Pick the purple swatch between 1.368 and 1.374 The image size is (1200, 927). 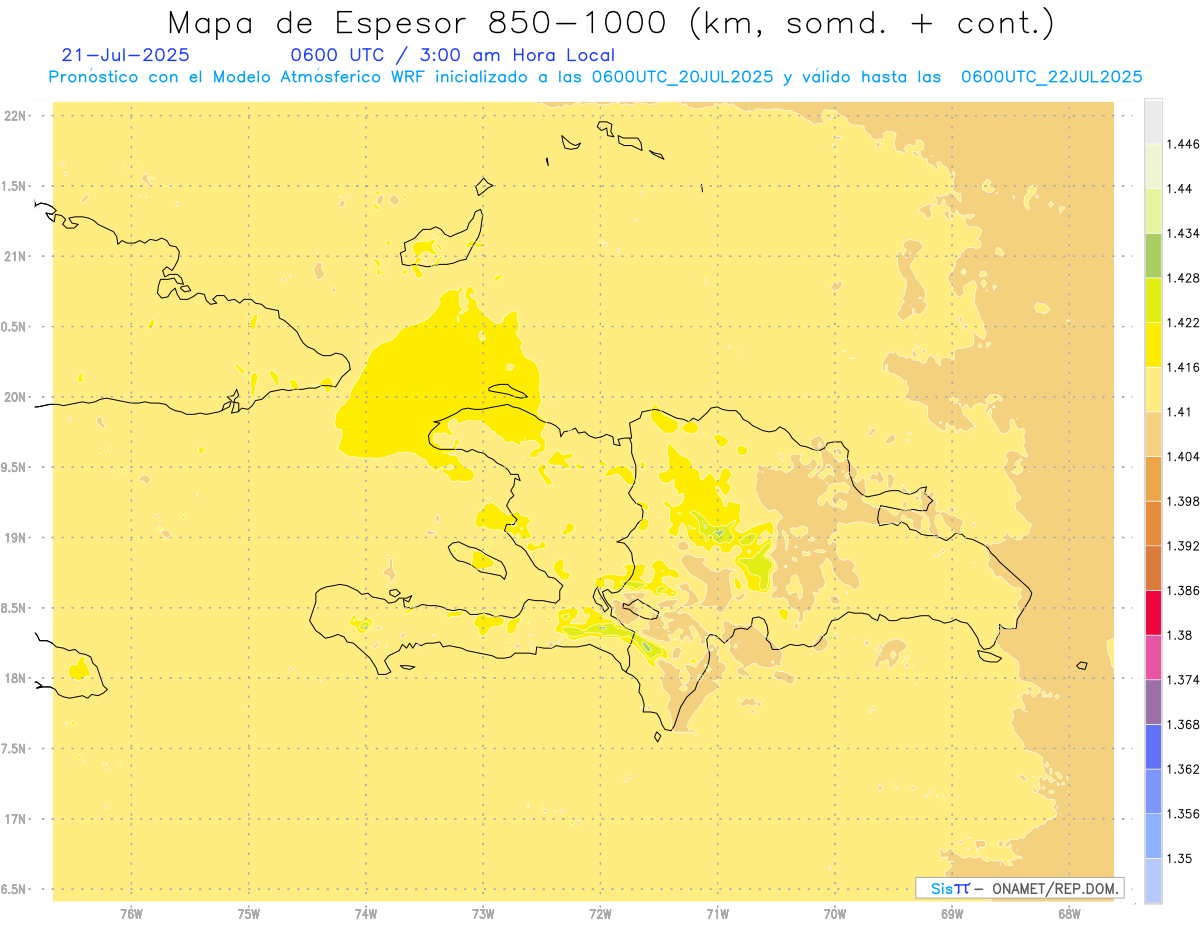point(1153,702)
